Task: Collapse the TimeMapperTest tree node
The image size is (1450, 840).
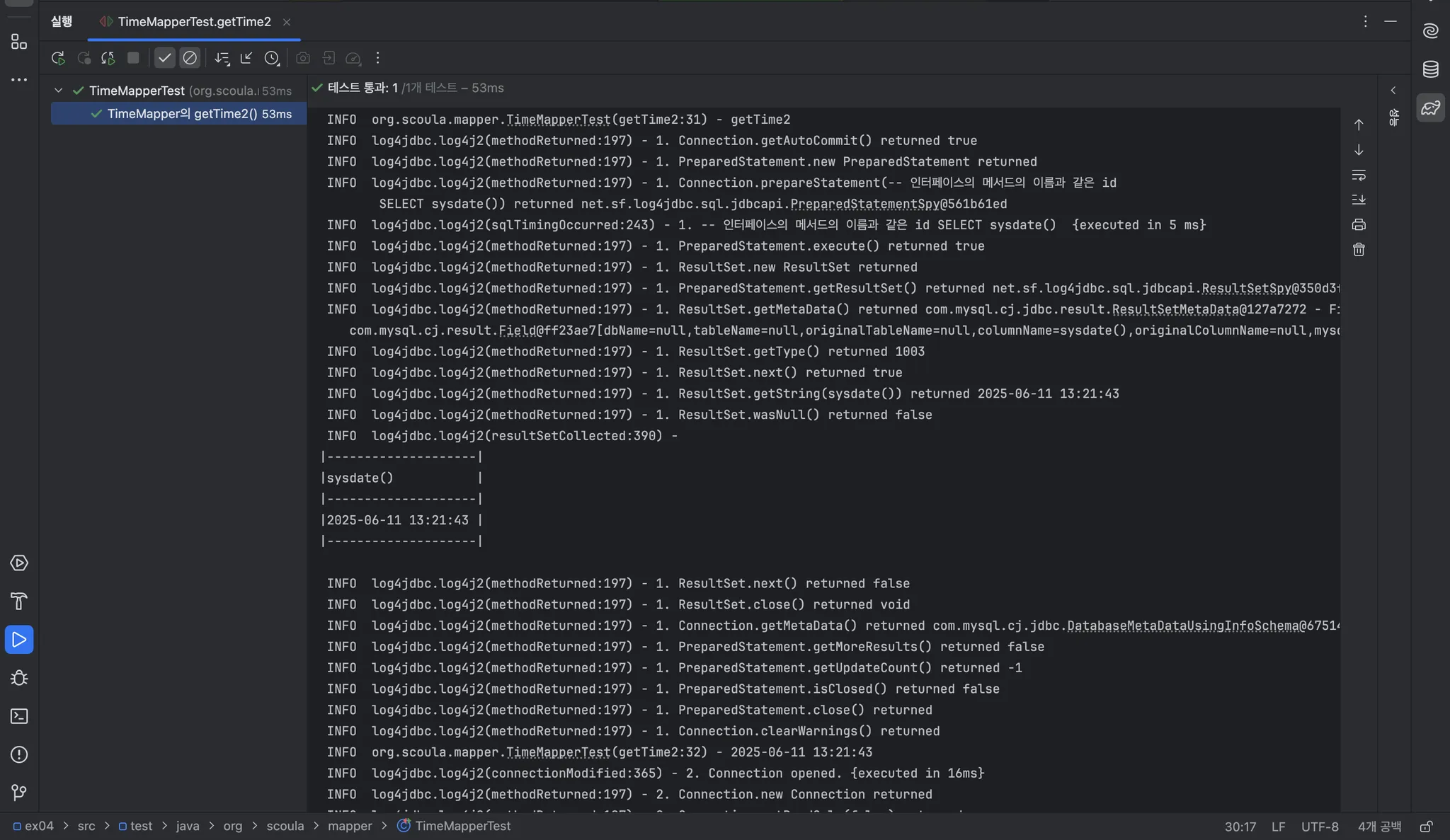Action: point(59,91)
